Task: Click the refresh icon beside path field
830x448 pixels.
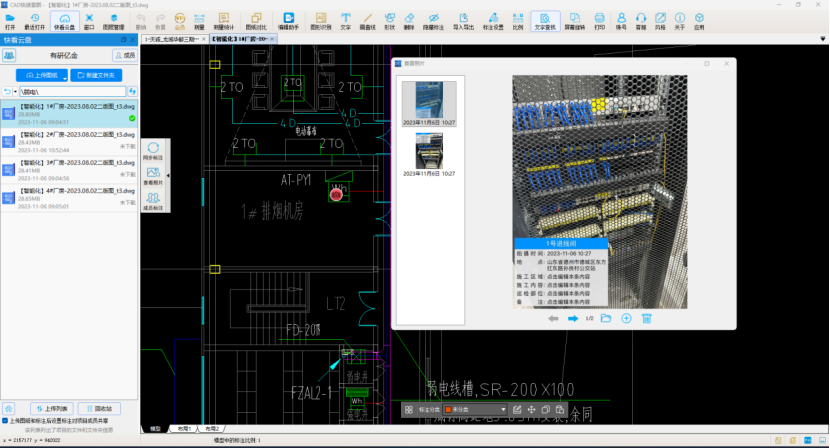Action: pyautogui.click(x=132, y=91)
